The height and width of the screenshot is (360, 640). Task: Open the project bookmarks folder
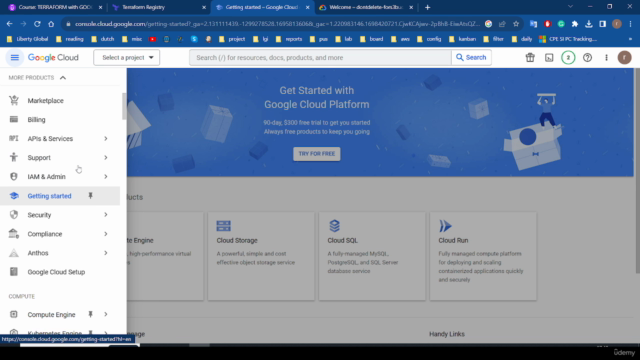coord(232,39)
